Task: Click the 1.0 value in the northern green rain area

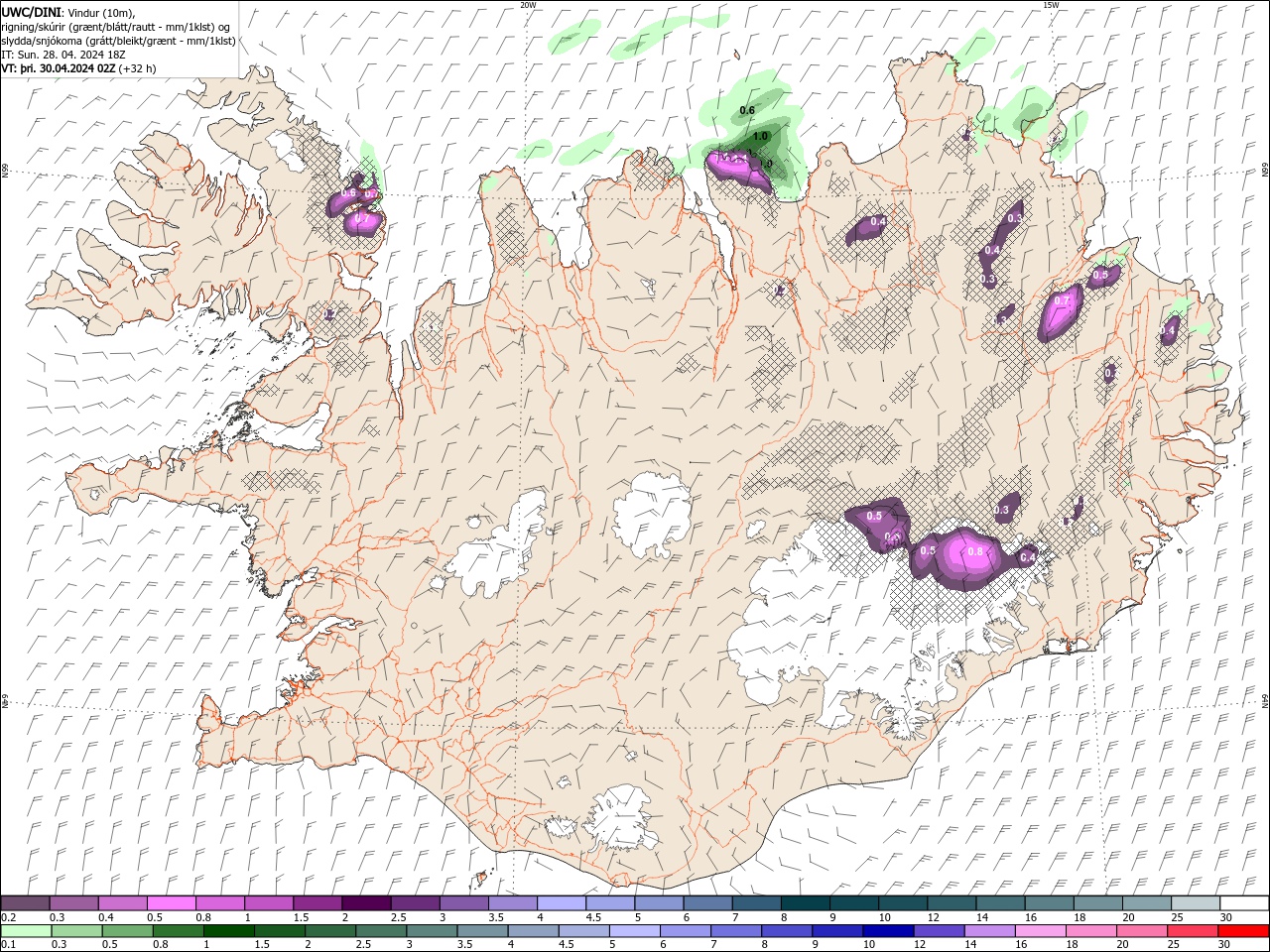Action: (x=761, y=136)
